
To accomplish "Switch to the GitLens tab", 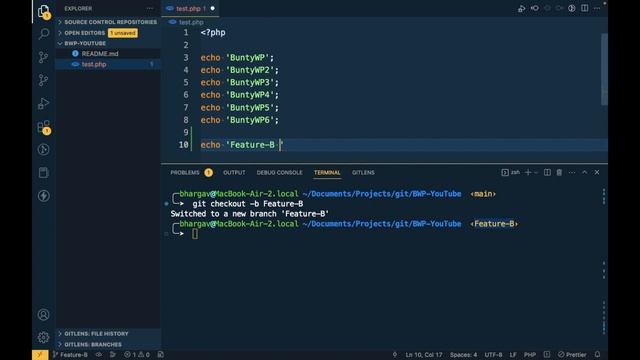I will [x=363, y=173].
